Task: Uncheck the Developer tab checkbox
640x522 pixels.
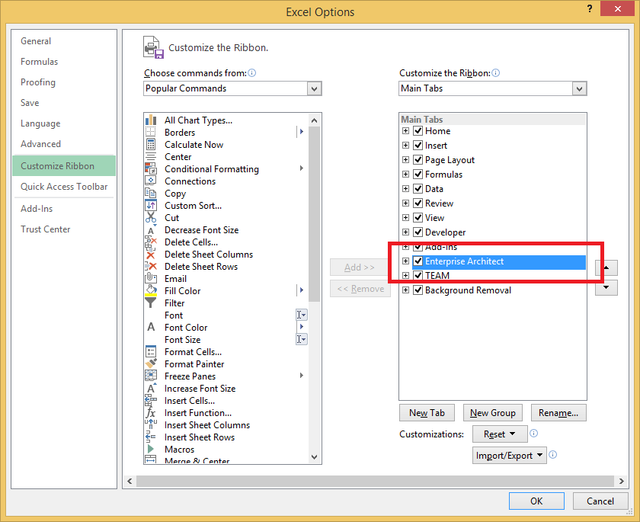Action: click(418, 232)
